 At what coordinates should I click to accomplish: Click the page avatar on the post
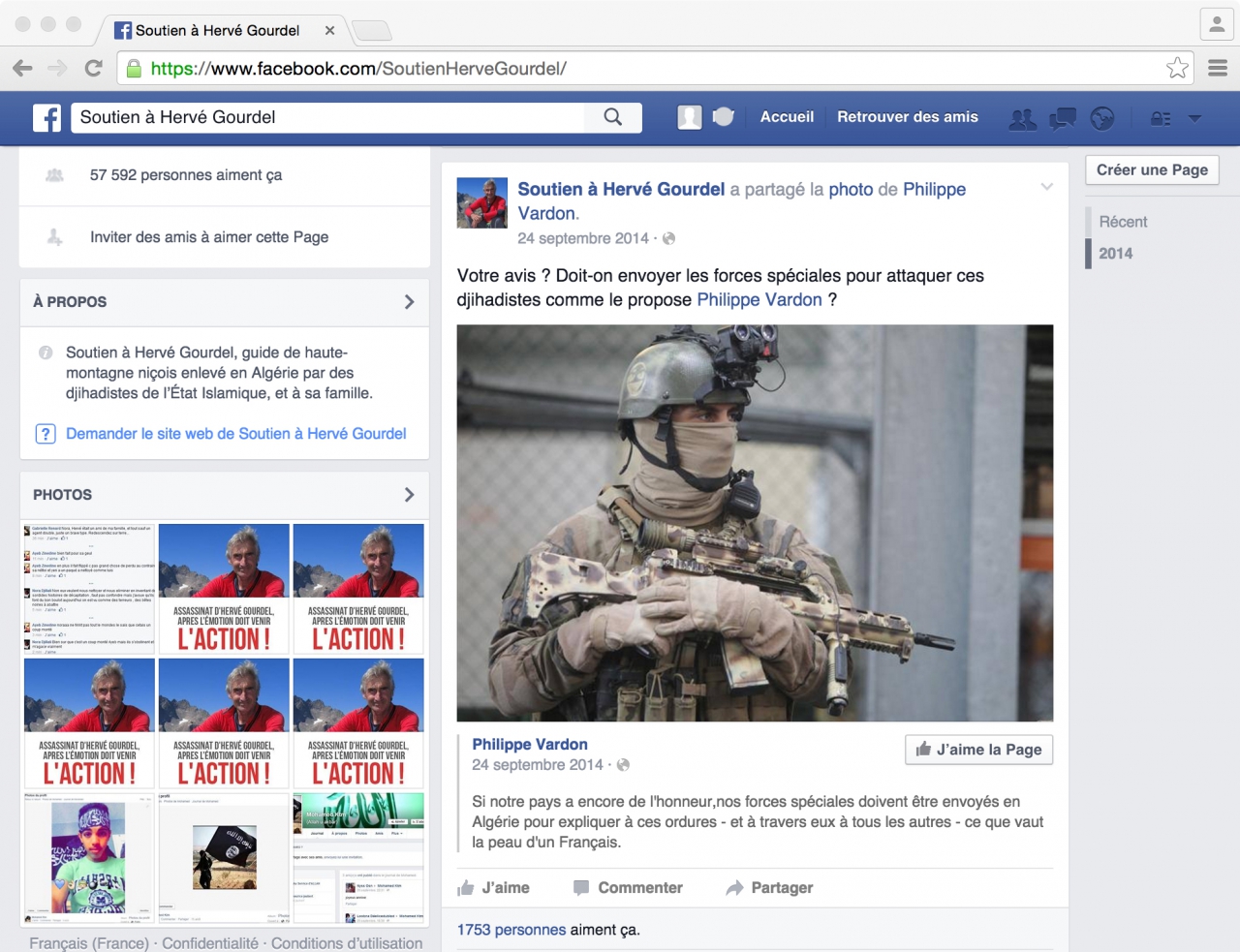(482, 202)
